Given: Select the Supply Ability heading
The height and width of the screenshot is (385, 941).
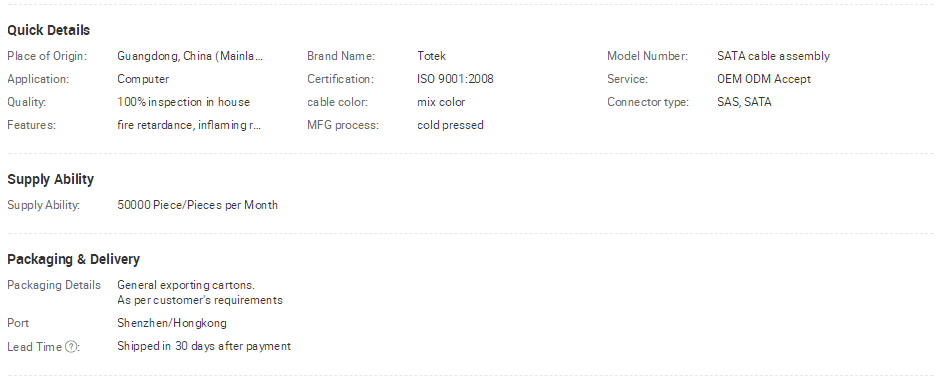Looking at the screenshot, I should (x=50, y=179).
